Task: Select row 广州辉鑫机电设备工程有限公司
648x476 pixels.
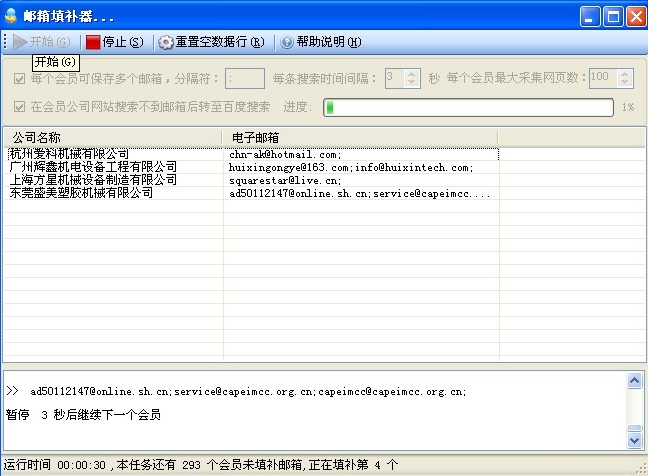Action: 93,167
